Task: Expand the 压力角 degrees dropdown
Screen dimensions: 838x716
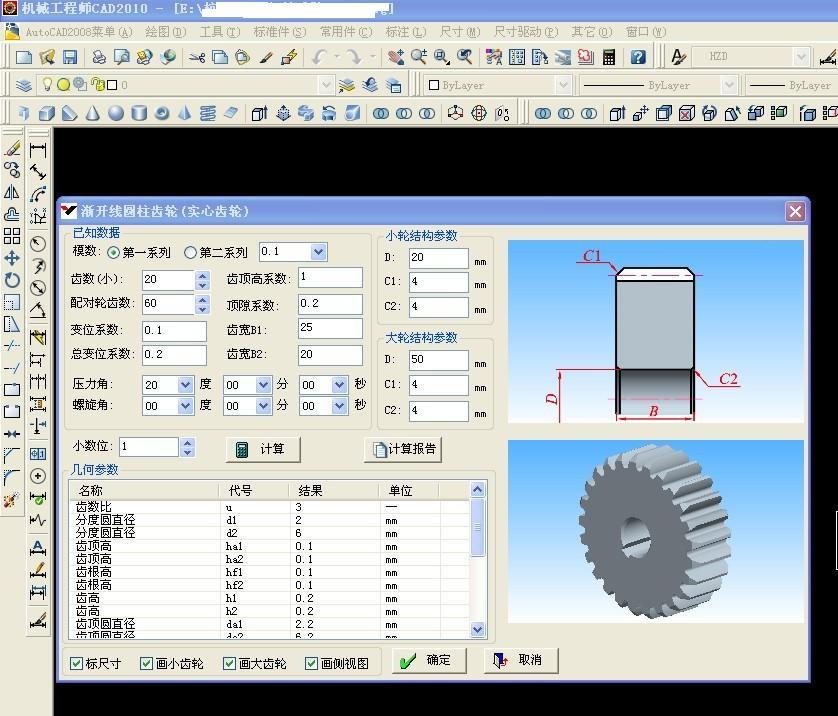Action: (x=185, y=385)
